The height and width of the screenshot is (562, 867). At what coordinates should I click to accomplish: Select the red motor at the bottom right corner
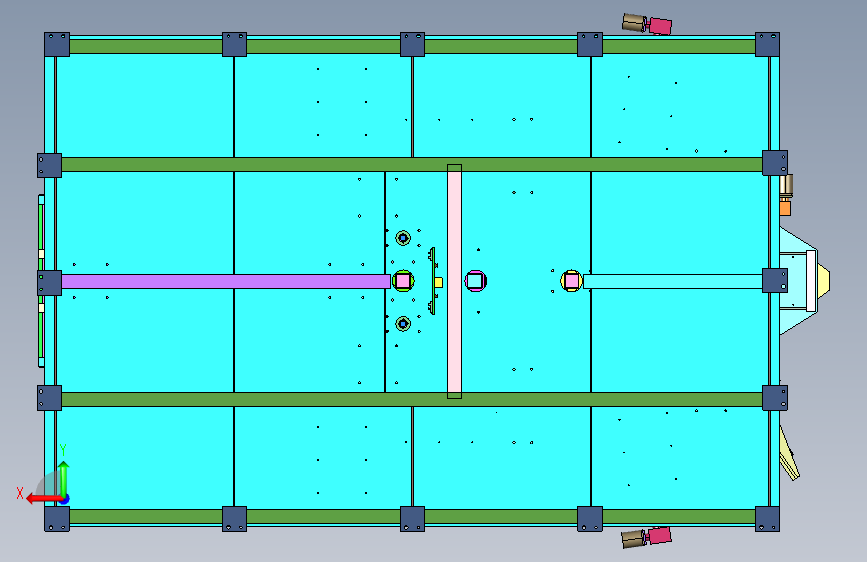pos(660,535)
